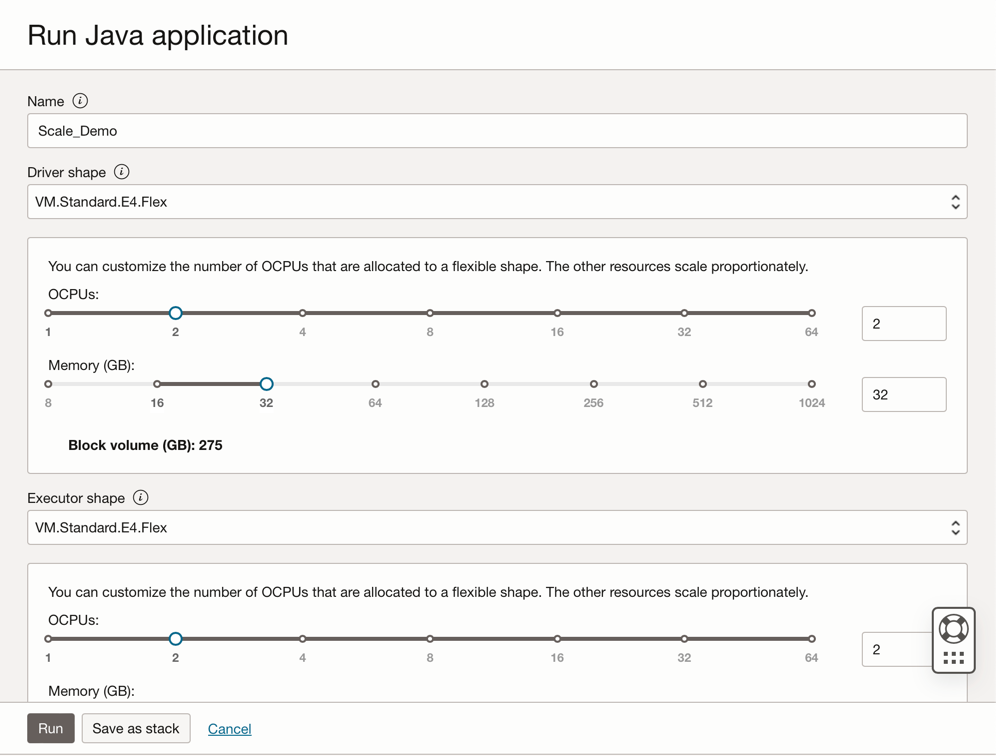Viewport: 996px width, 756px height.
Task: Set driver Memory slider to 16 GB
Action: (x=157, y=384)
